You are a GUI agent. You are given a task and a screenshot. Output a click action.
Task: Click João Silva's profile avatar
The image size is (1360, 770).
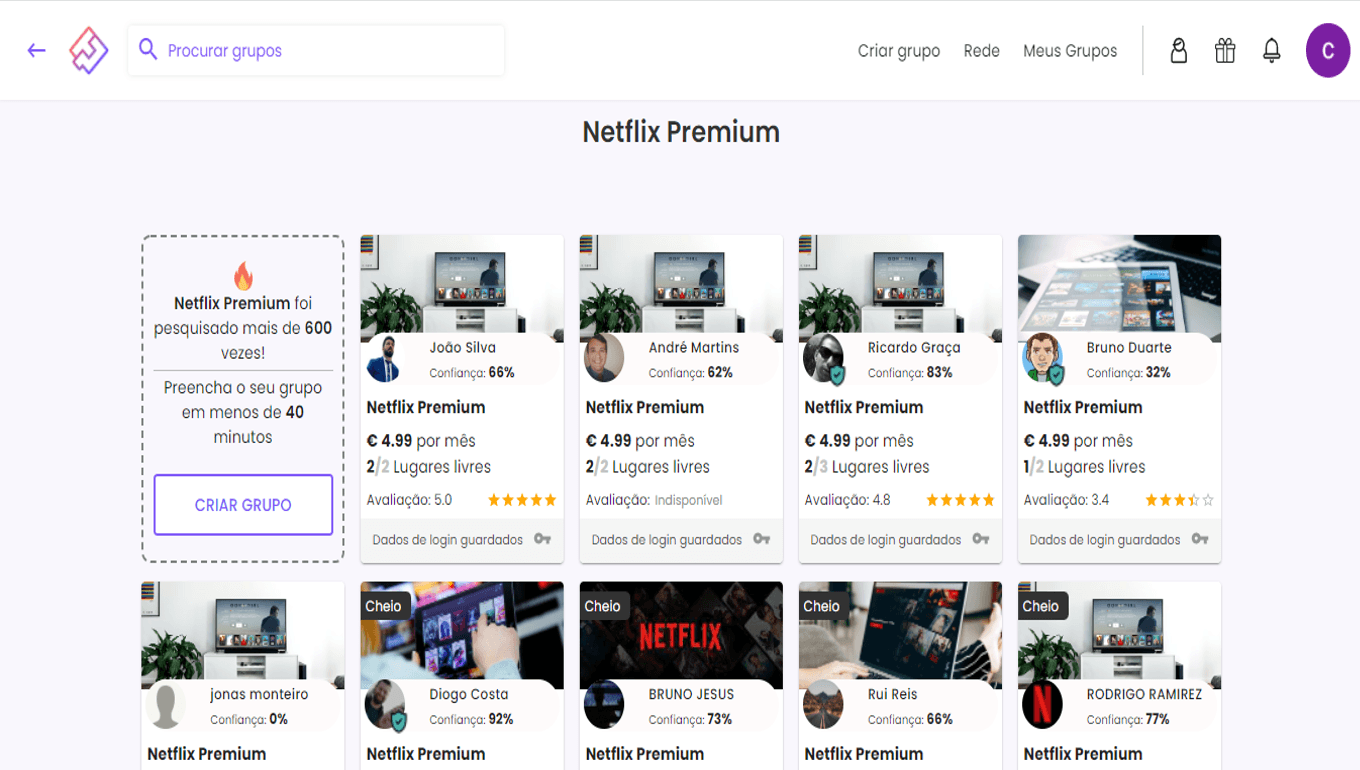[385, 359]
